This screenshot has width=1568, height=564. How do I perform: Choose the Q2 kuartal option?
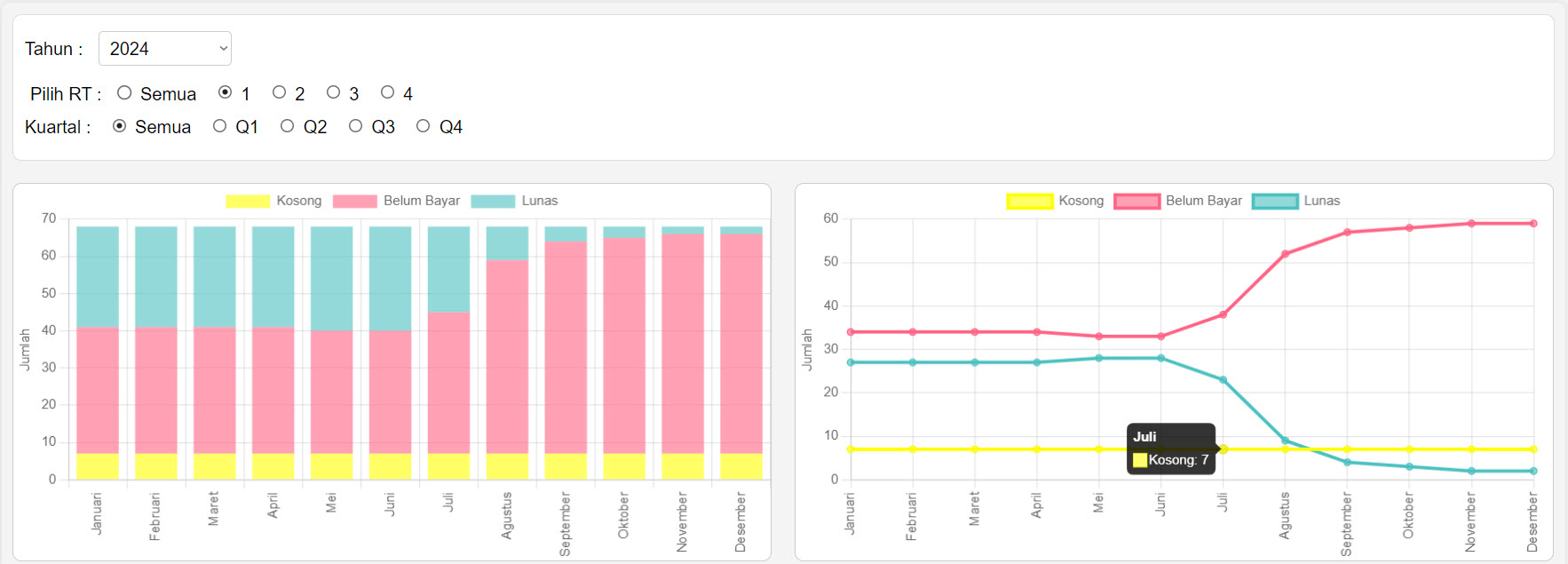tap(287, 126)
